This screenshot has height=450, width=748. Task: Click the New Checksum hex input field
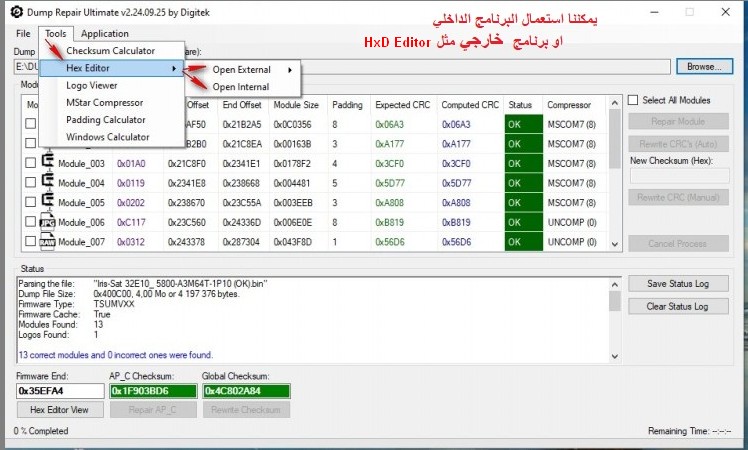679,176
